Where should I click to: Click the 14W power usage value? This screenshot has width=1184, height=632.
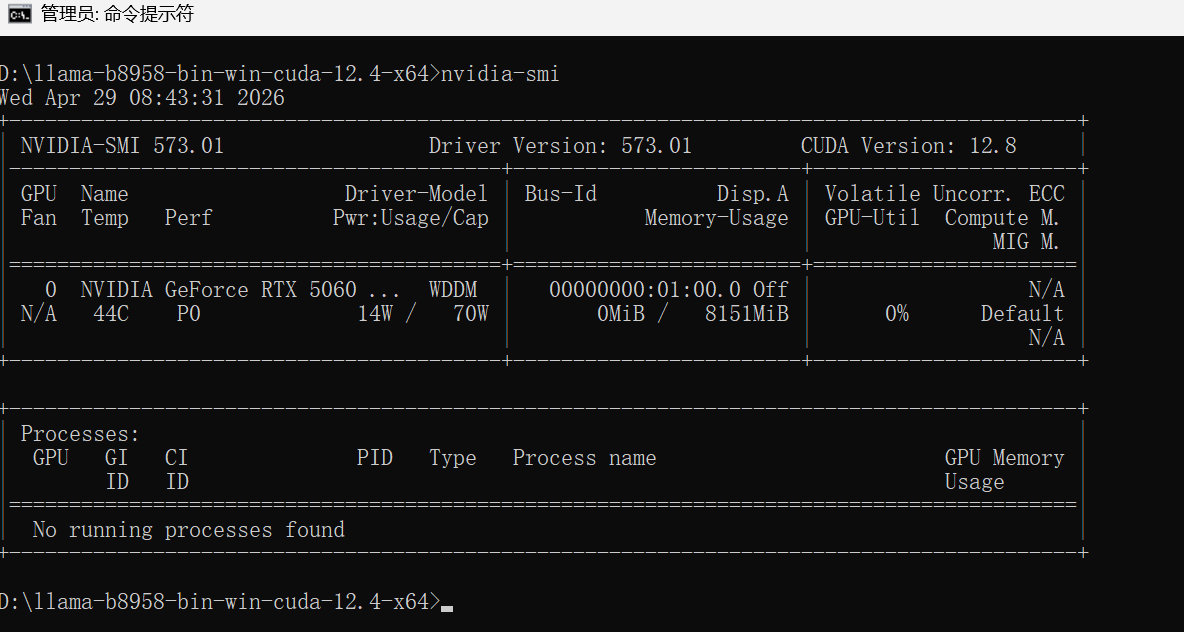point(375,314)
